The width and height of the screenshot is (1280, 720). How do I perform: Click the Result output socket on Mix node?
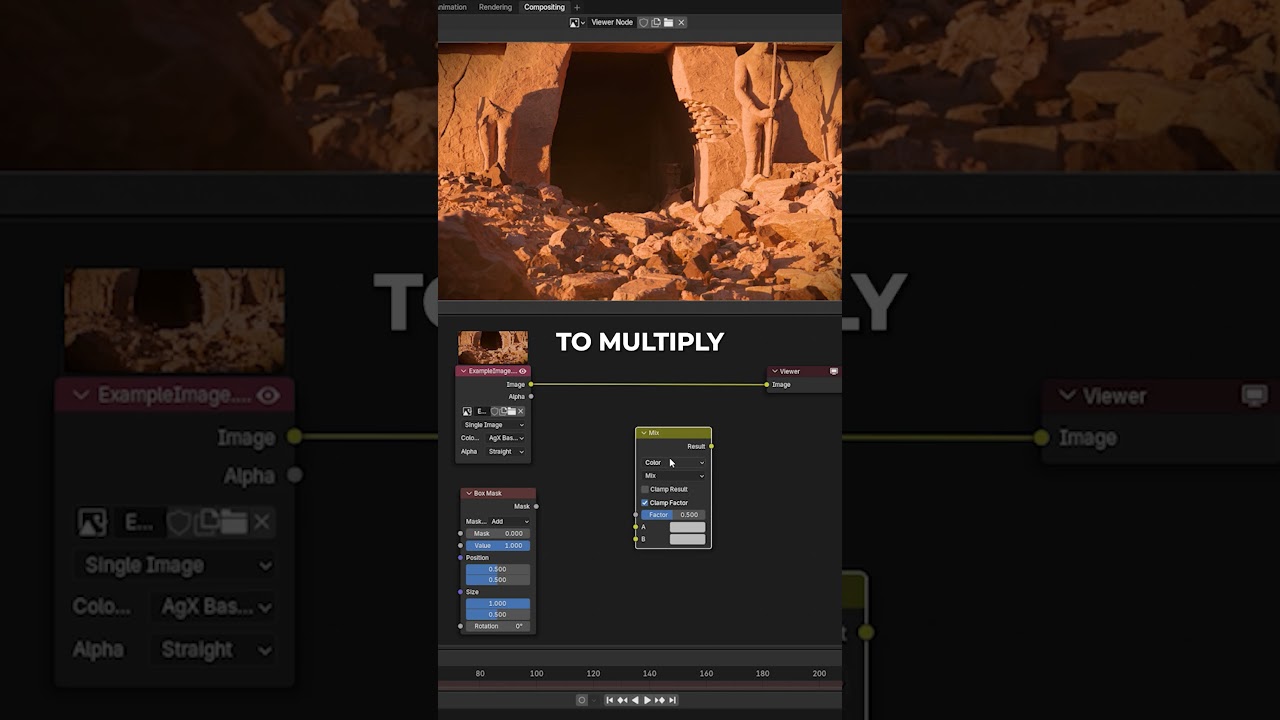pos(711,446)
